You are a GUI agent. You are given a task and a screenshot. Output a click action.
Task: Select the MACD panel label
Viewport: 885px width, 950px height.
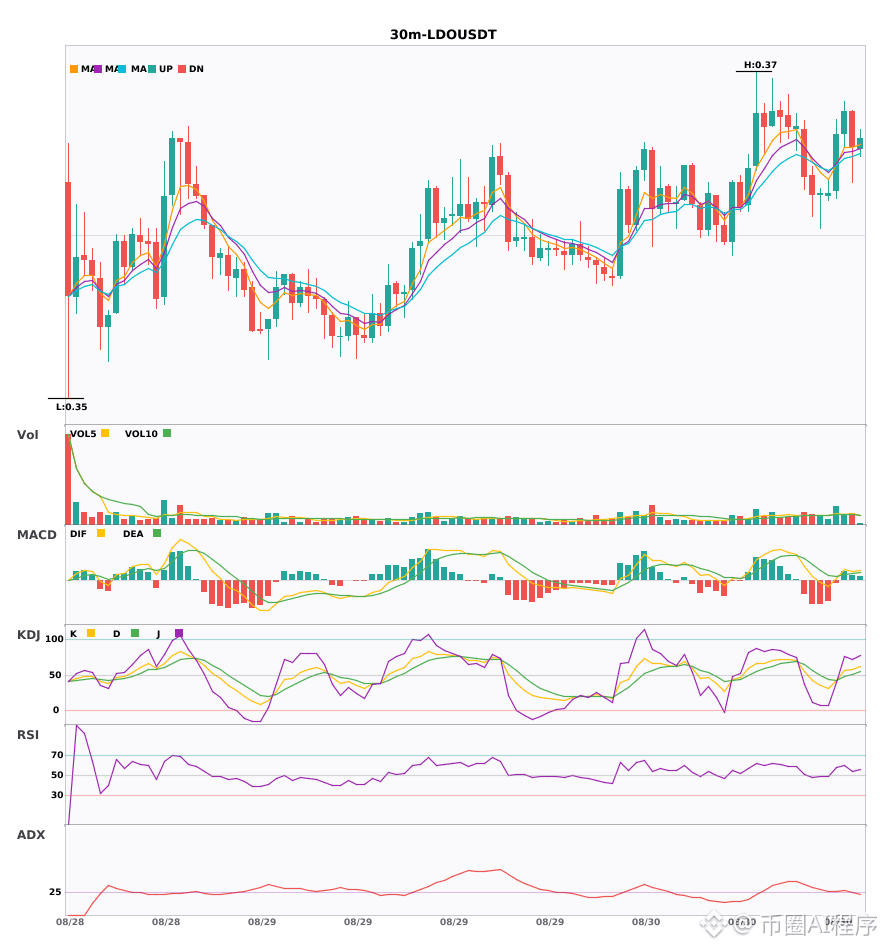click(36, 535)
